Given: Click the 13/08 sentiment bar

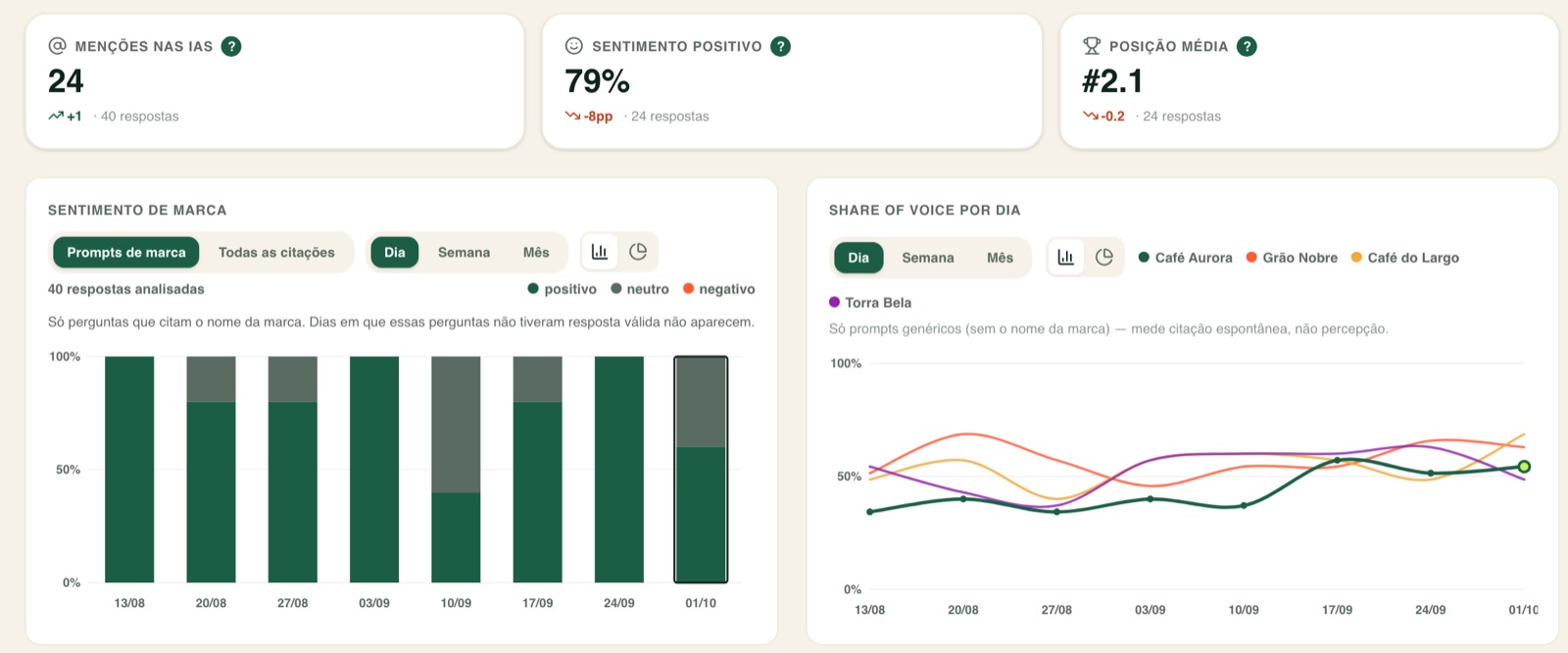Looking at the screenshot, I should pyautogui.click(x=129, y=470).
